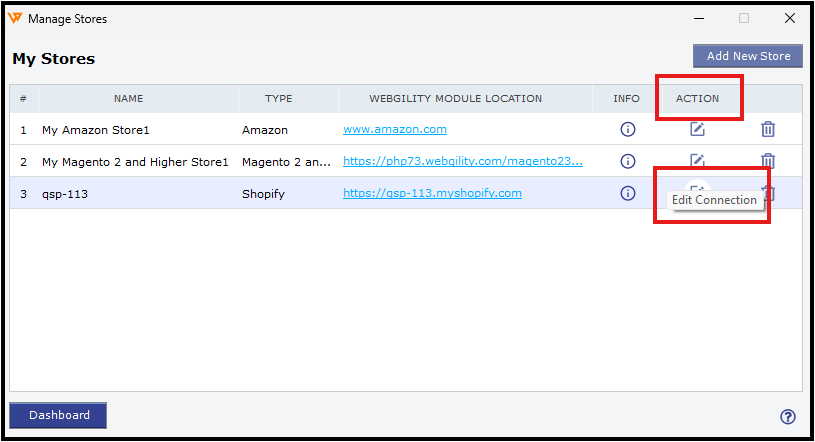Delete My Amazon Store1 with trash icon

(768, 129)
